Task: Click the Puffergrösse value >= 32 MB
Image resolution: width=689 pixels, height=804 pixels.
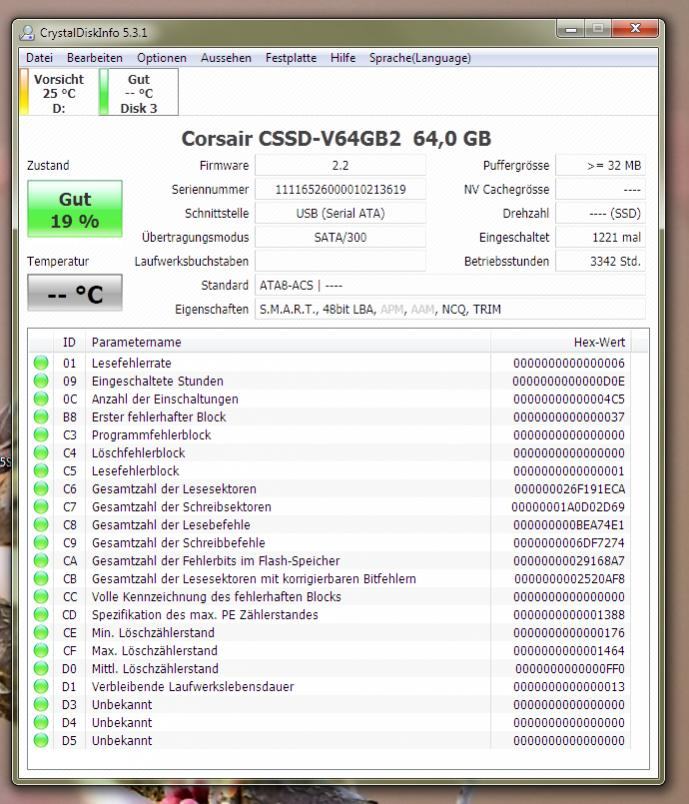Action: (600, 166)
